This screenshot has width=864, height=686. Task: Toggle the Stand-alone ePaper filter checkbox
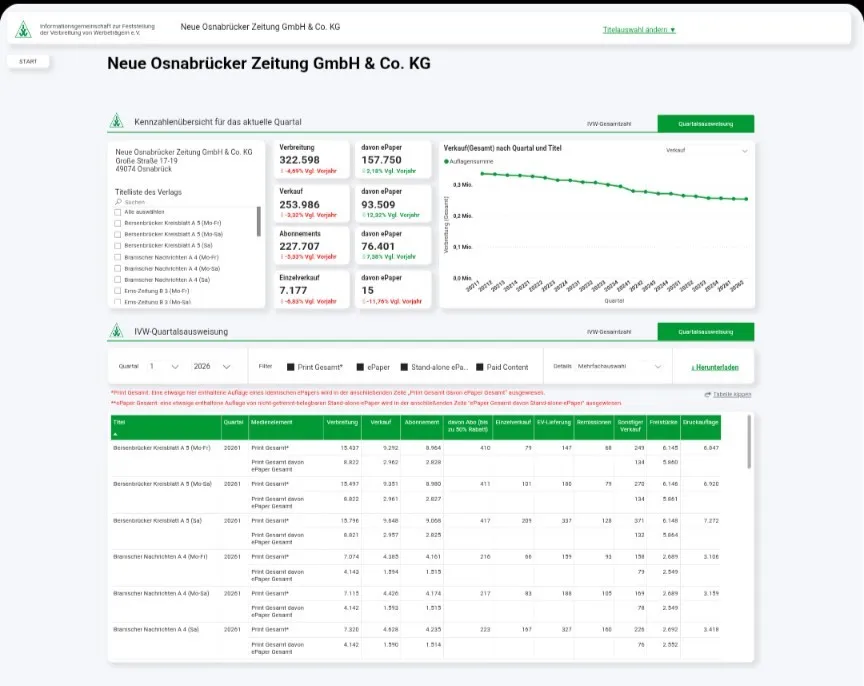tap(404, 367)
